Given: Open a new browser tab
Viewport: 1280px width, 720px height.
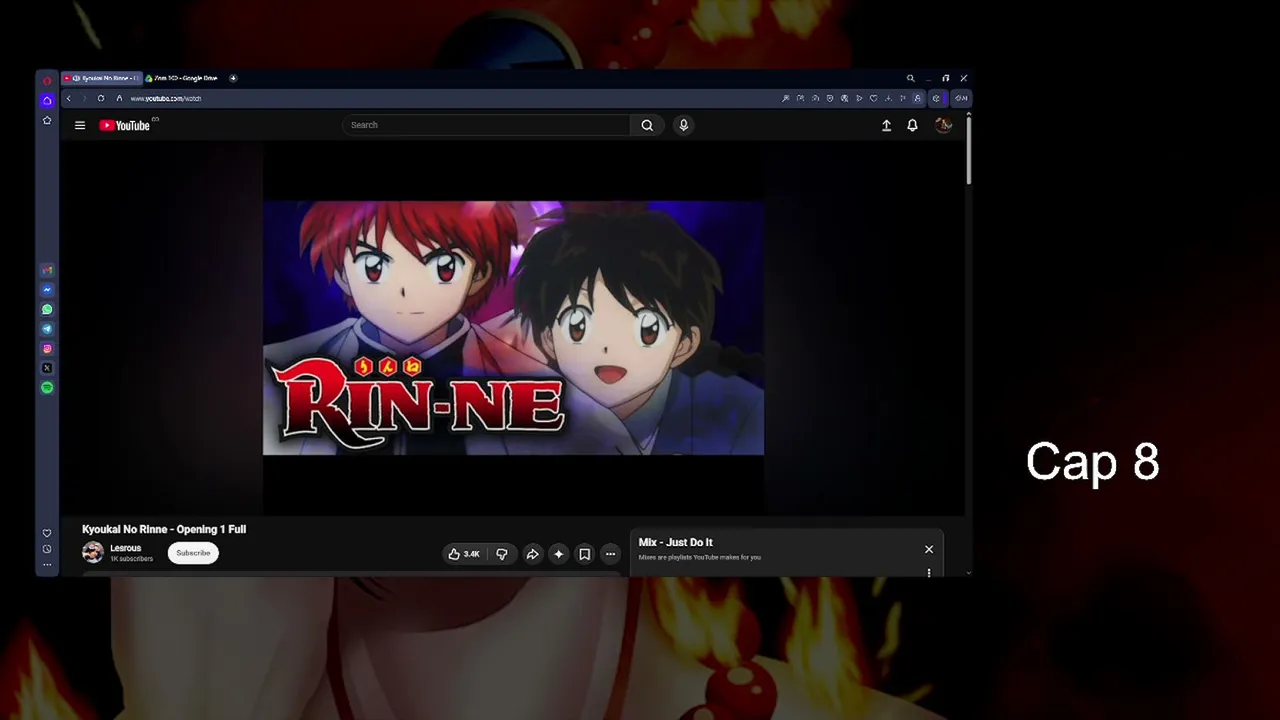Looking at the screenshot, I should pyautogui.click(x=233, y=78).
